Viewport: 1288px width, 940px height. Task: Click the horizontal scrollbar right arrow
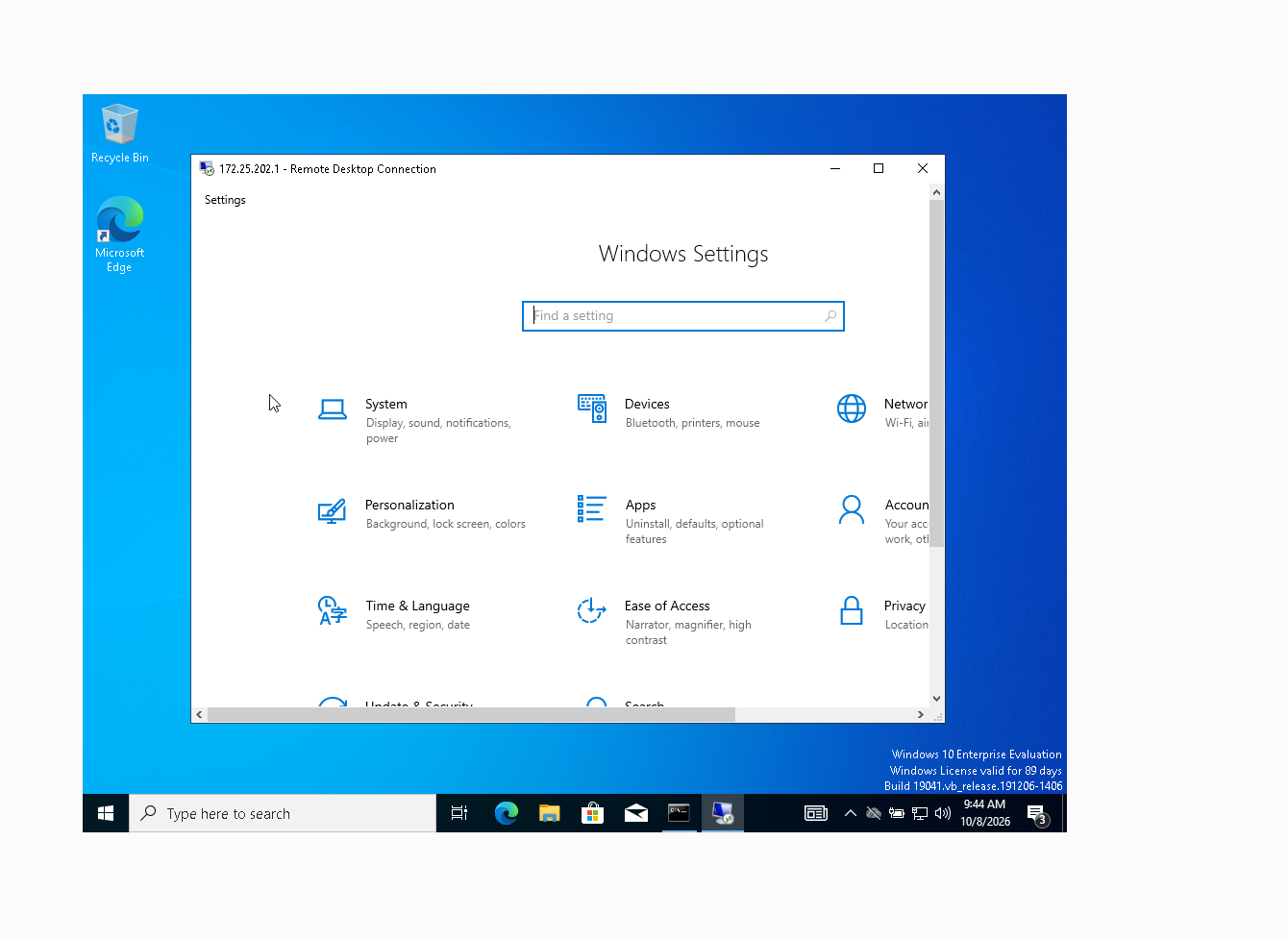[x=921, y=714]
